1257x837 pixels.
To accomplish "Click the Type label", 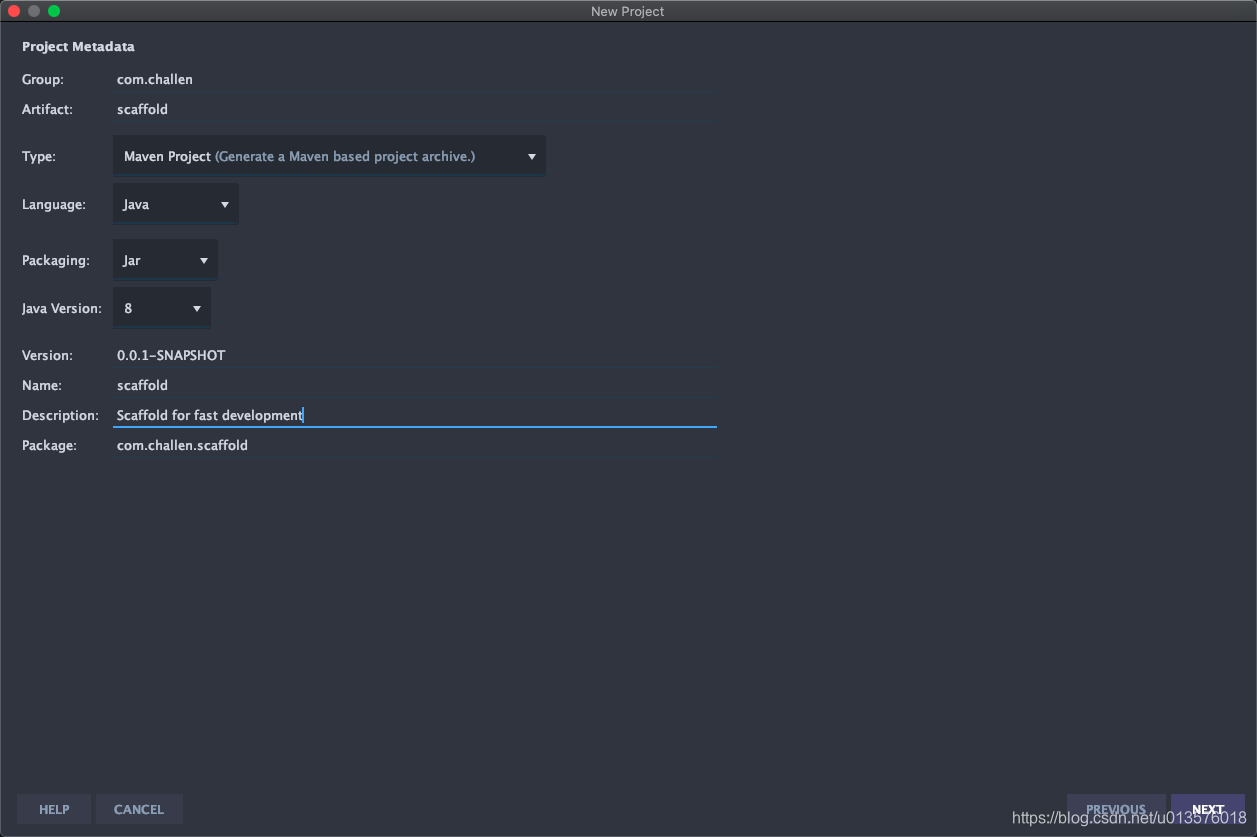I will (39, 156).
